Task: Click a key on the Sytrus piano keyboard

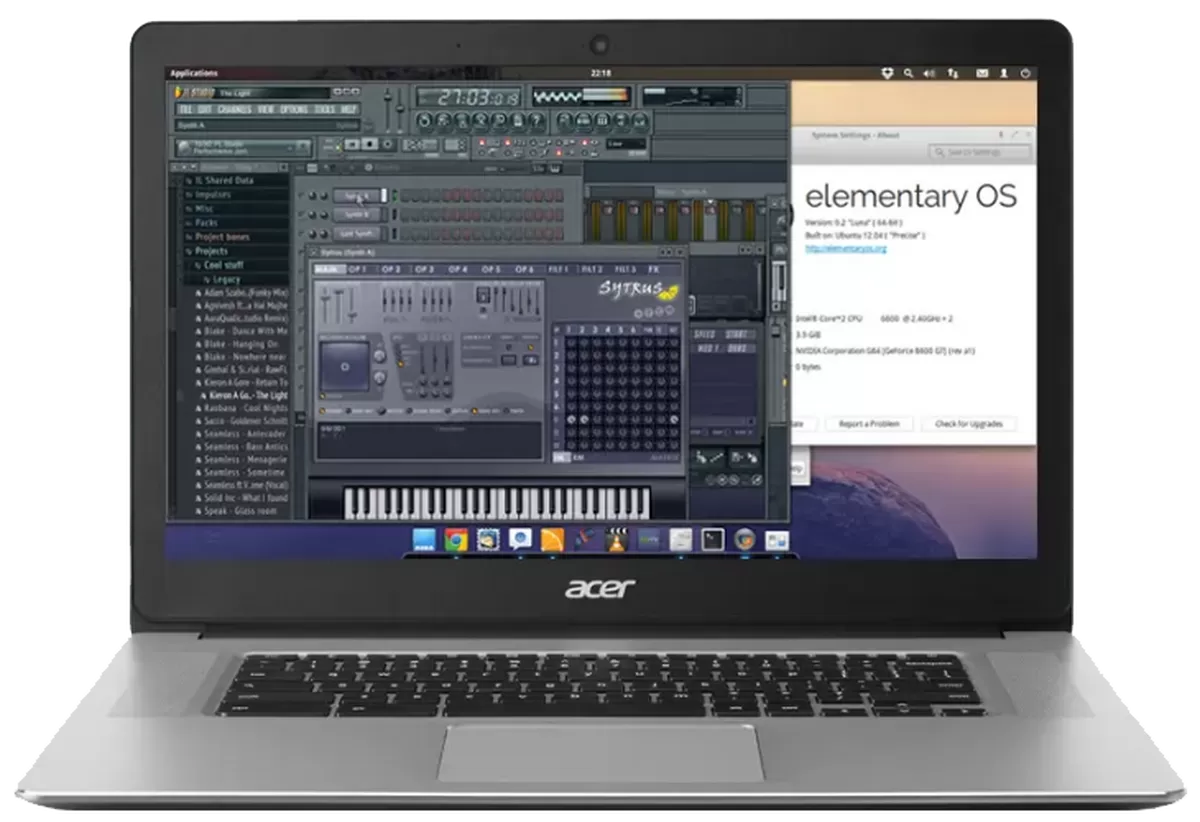Action: click(496, 503)
